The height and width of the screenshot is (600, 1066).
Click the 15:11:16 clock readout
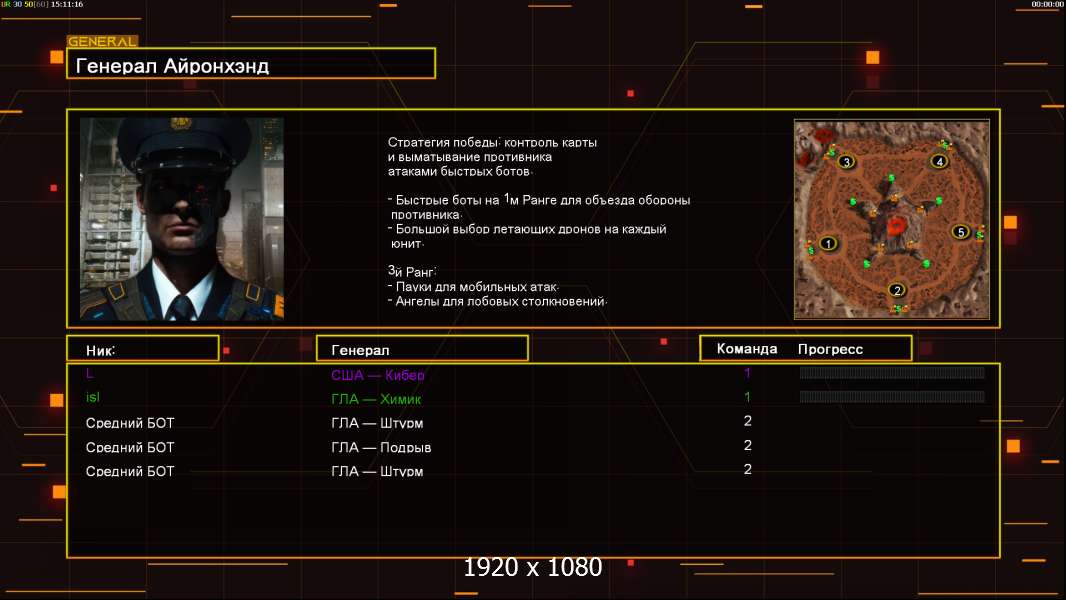67,4
